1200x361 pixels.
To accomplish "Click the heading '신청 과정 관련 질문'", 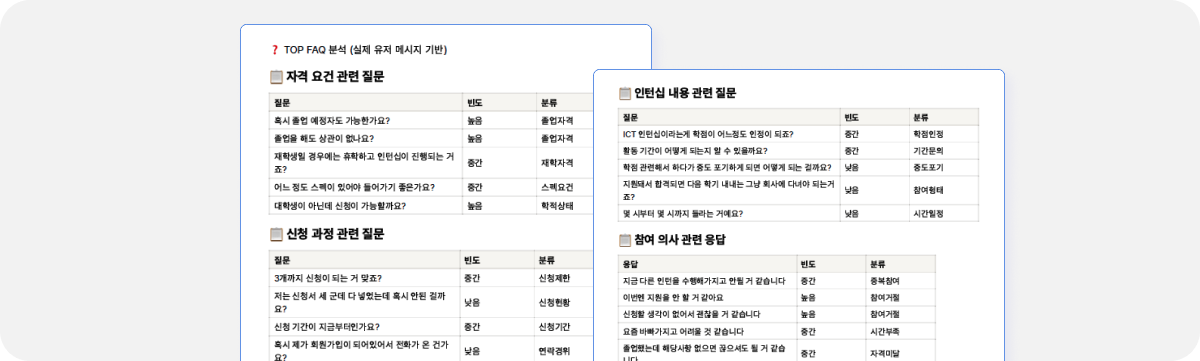I will 335,234.
